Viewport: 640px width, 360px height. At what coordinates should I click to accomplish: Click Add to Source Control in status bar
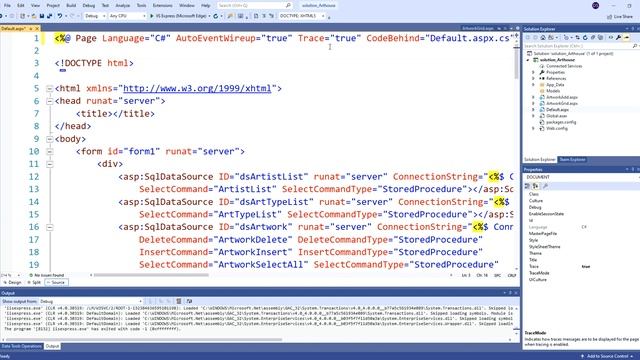point(608,356)
